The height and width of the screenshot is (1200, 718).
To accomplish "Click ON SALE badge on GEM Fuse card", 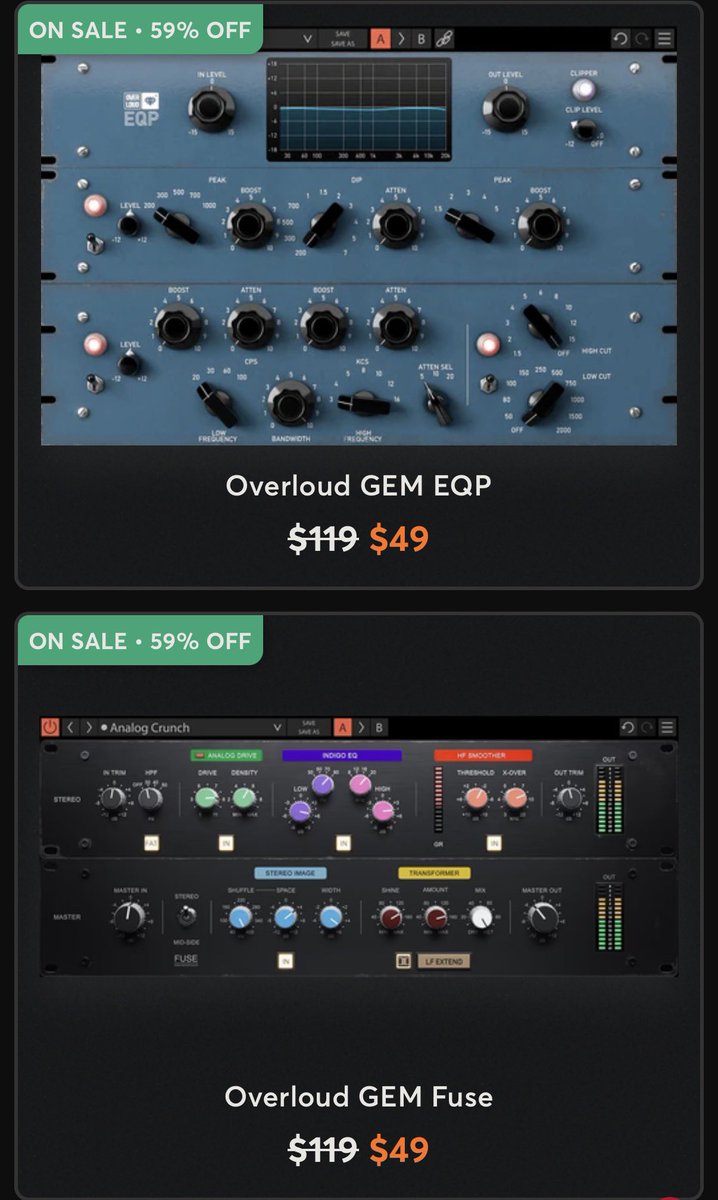I will click(140, 641).
